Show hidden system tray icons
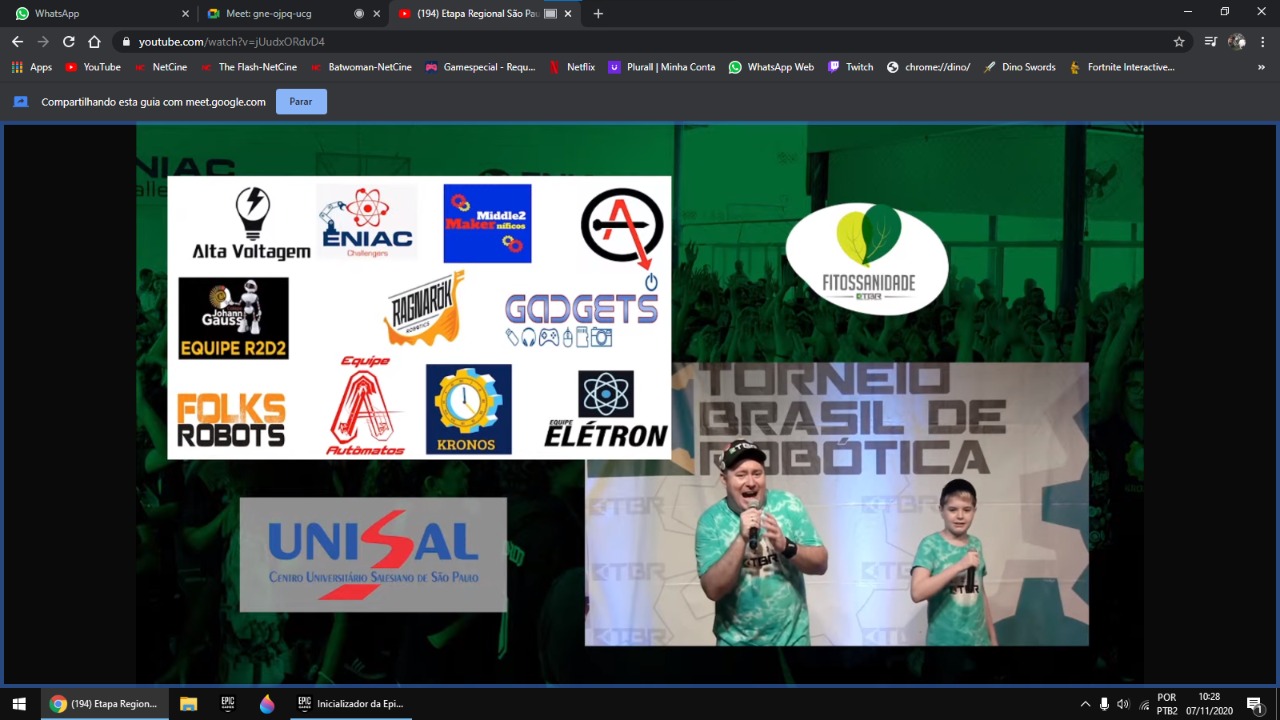Viewport: 1280px width, 720px height. (x=1085, y=704)
